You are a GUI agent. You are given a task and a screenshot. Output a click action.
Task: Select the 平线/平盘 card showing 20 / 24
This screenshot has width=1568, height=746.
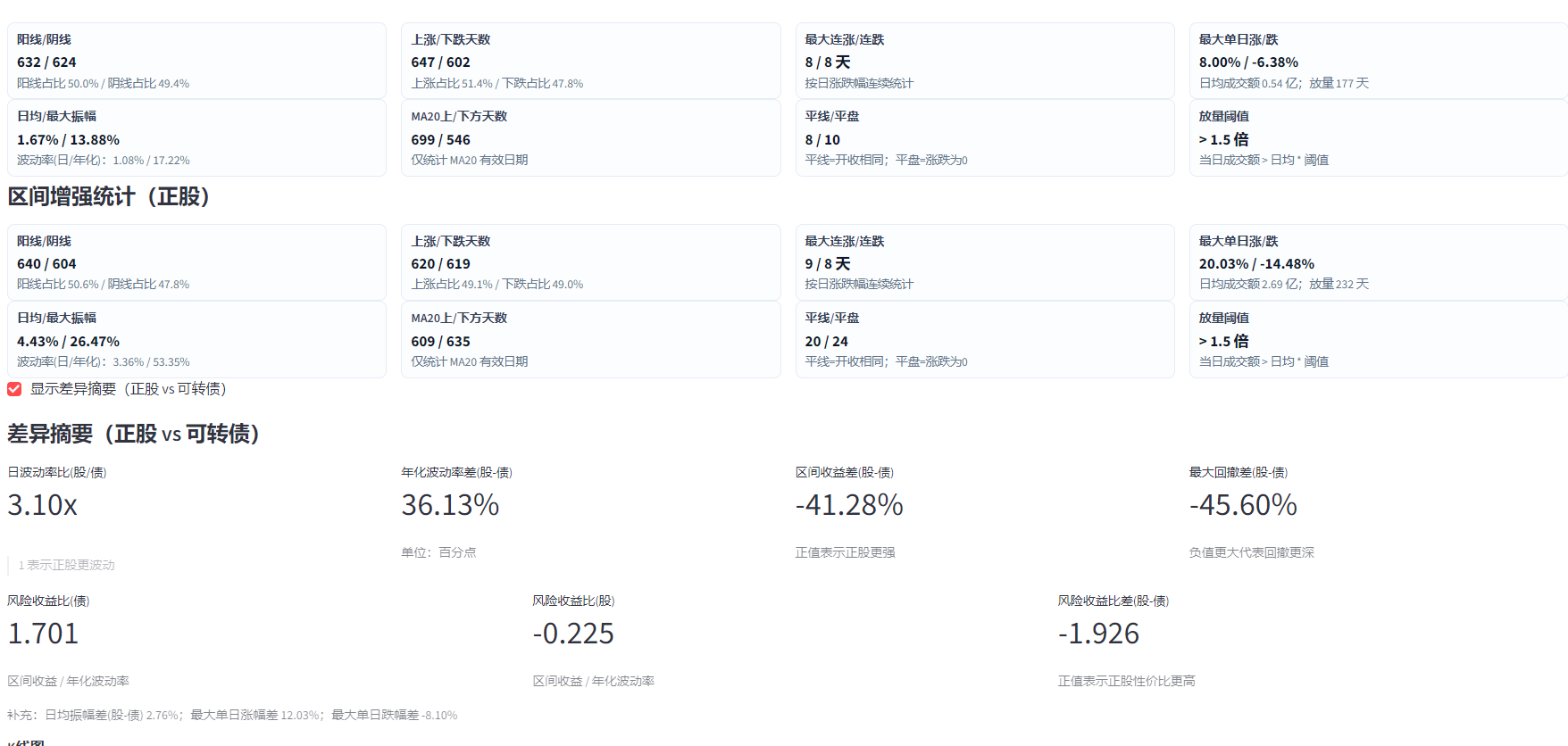click(x=984, y=339)
